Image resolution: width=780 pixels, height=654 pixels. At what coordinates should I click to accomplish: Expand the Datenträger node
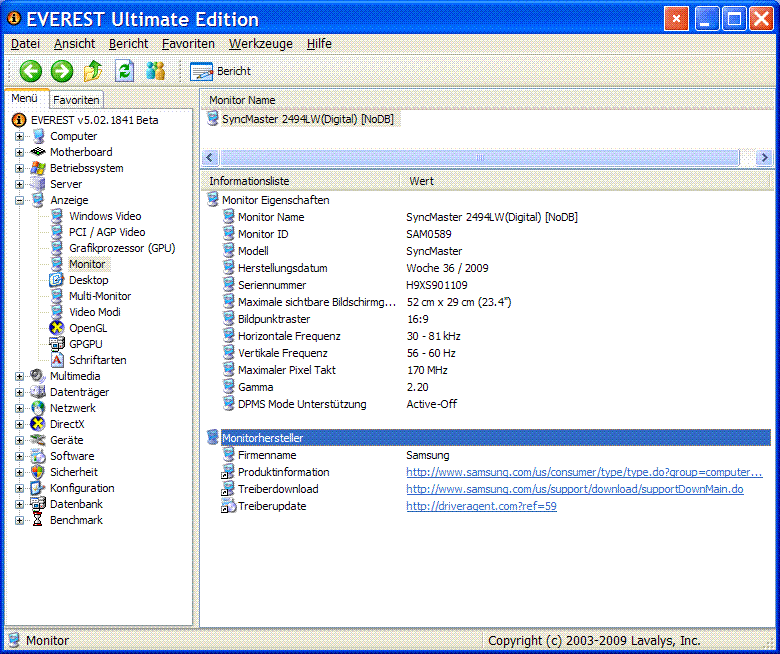[19, 392]
